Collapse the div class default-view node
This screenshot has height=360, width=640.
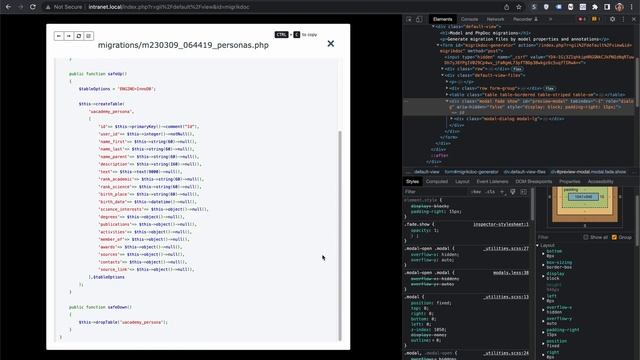coord(433,27)
